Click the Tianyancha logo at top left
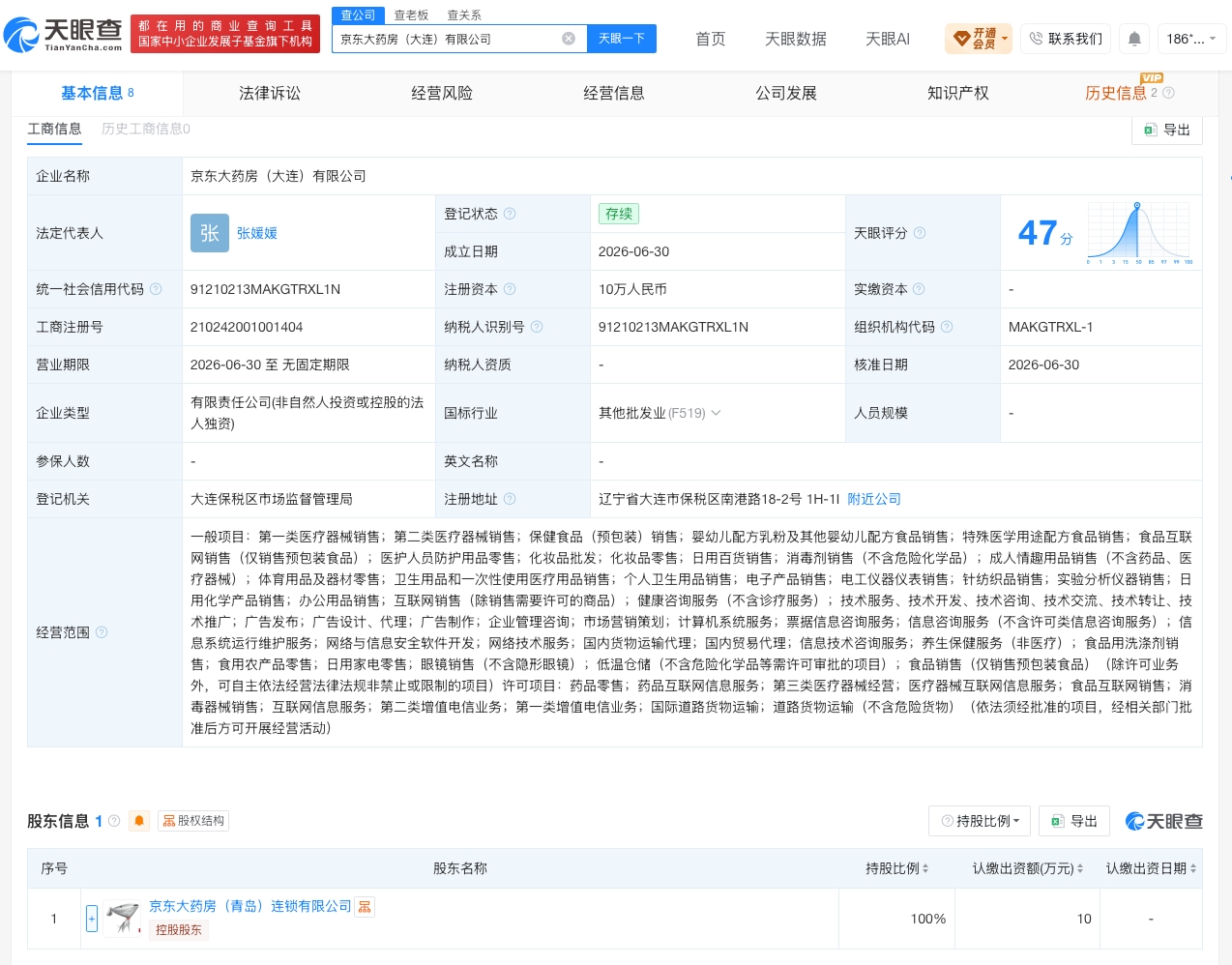This screenshot has height=965, width=1232. (64, 35)
